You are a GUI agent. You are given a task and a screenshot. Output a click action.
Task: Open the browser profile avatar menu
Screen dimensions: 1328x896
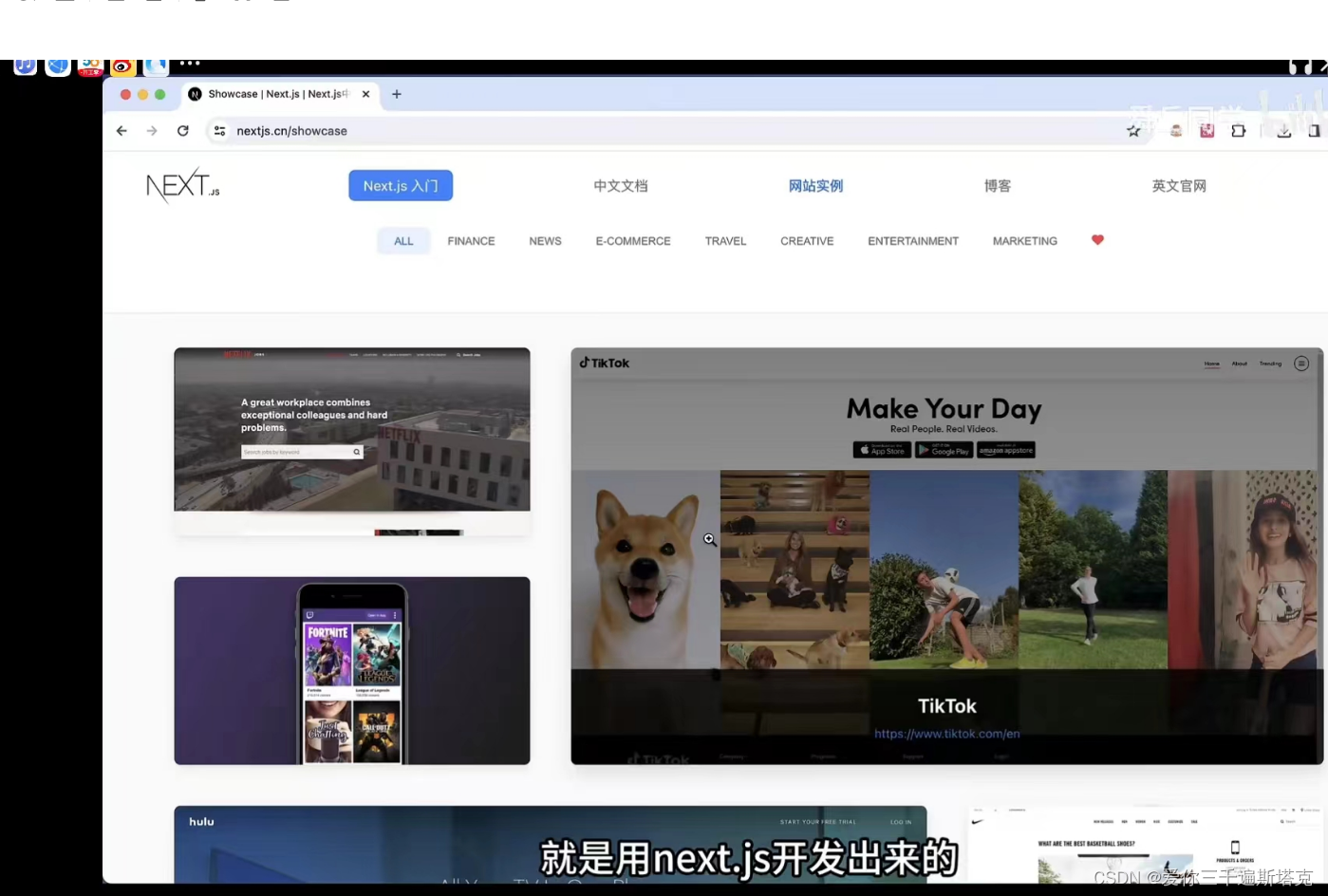[1175, 131]
